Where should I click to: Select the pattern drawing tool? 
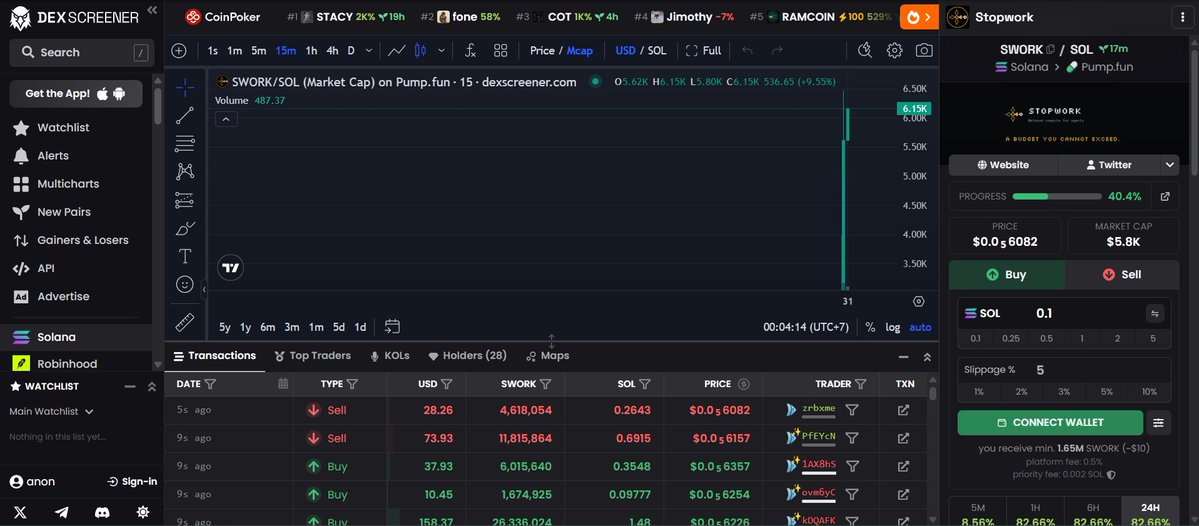coord(185,171)
